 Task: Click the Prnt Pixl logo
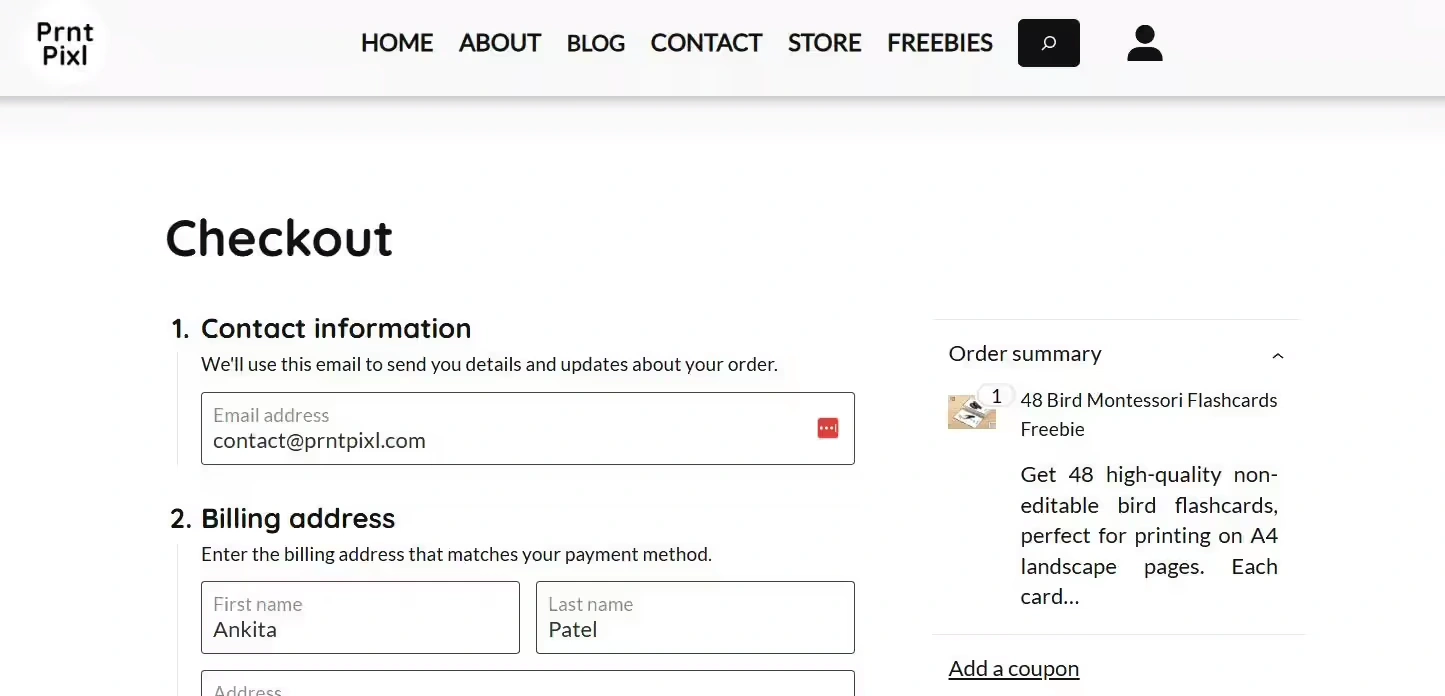[64, 43]
